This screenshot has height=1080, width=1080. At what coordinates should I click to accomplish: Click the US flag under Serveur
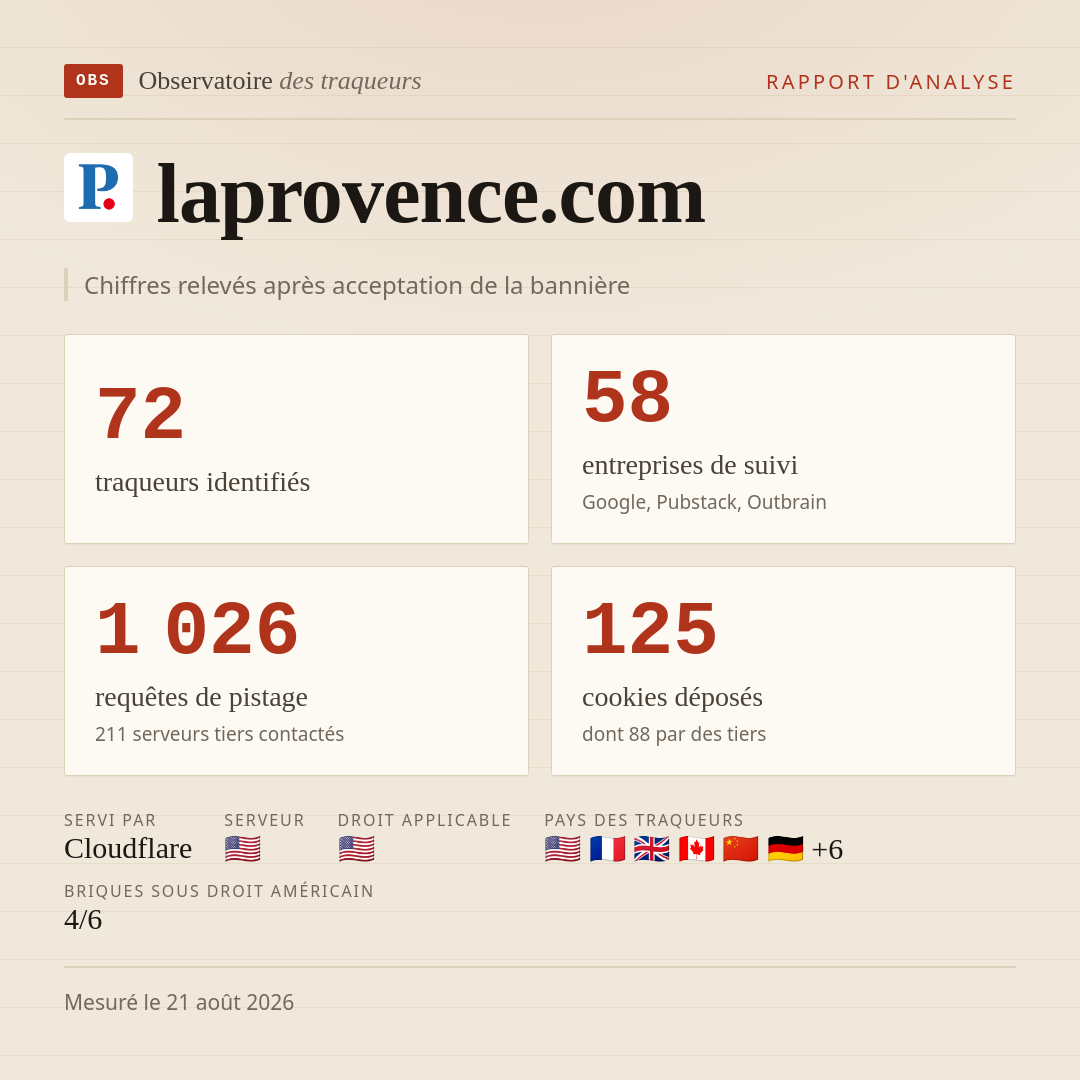coord(242,849)
